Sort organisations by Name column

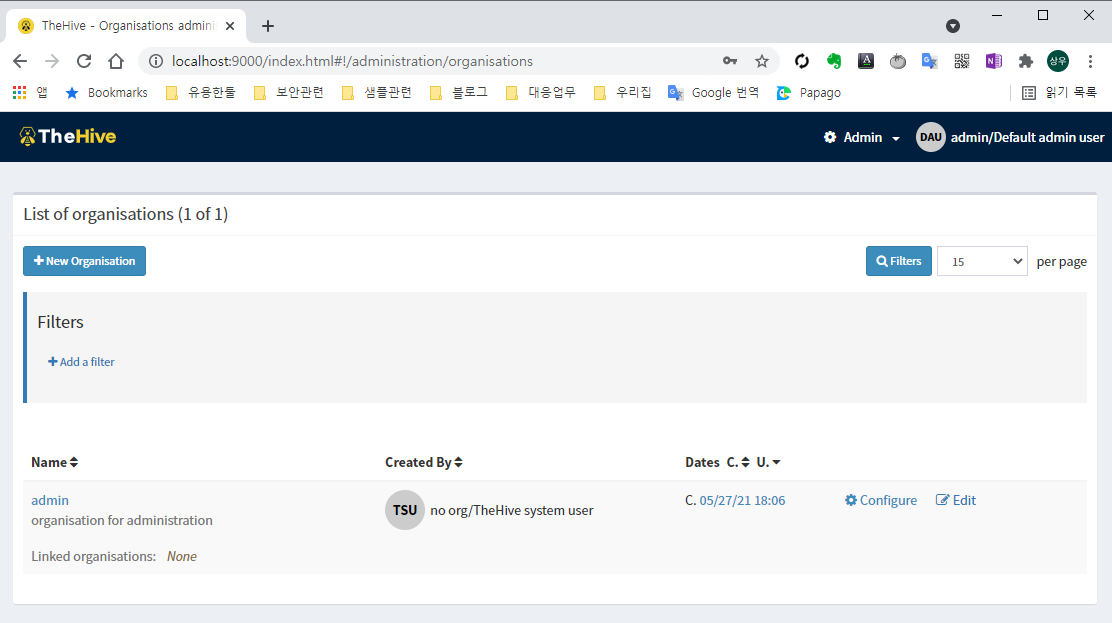pyautogui.click(x=55, y=463)
